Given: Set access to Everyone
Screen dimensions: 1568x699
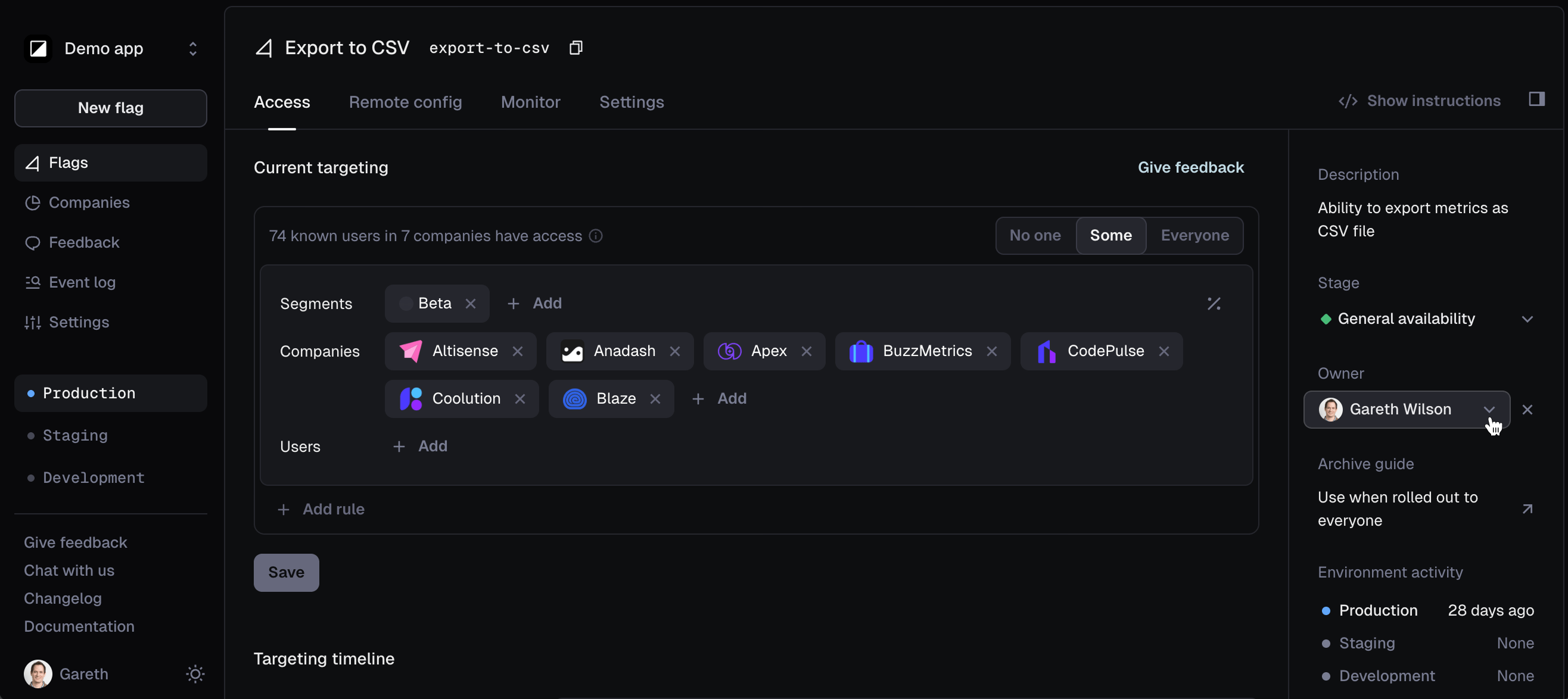Looking at the screenshot, I should click(x=1194, y=235).
